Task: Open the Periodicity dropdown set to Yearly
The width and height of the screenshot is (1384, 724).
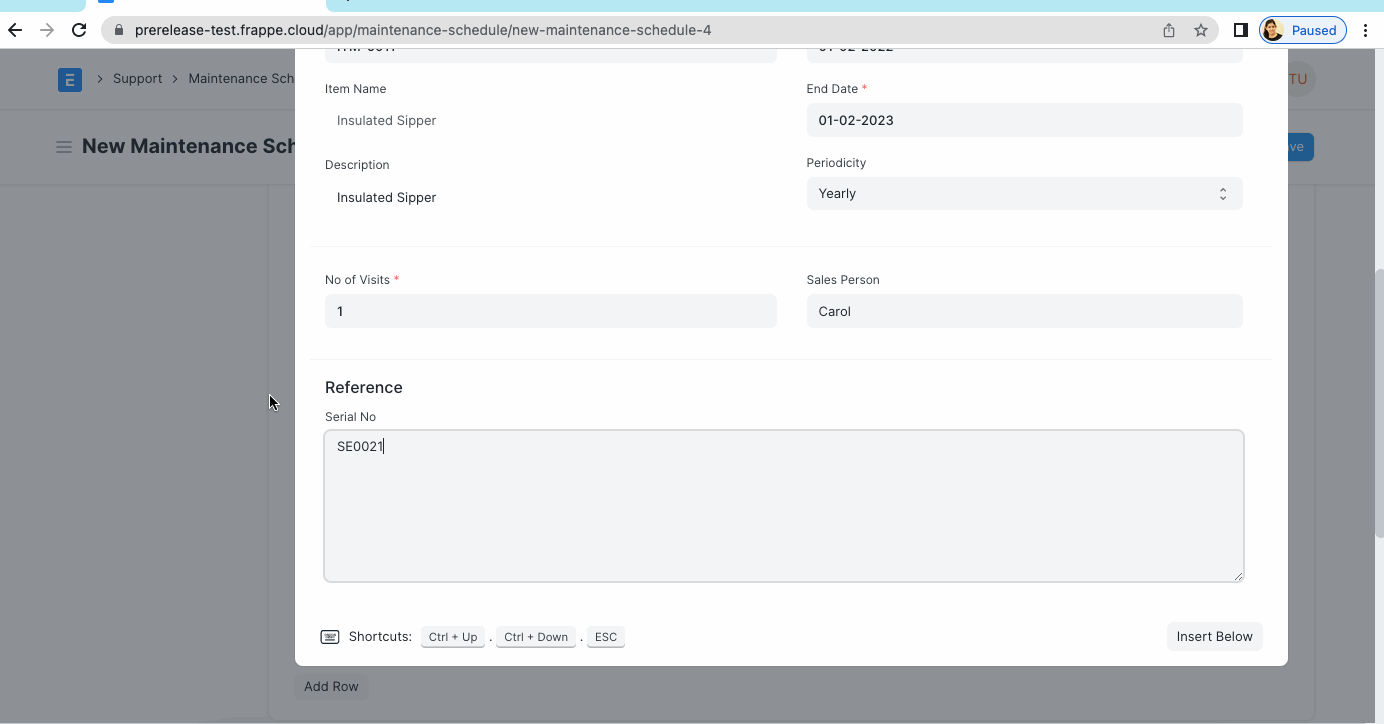Action: [x=1024, y=194]
